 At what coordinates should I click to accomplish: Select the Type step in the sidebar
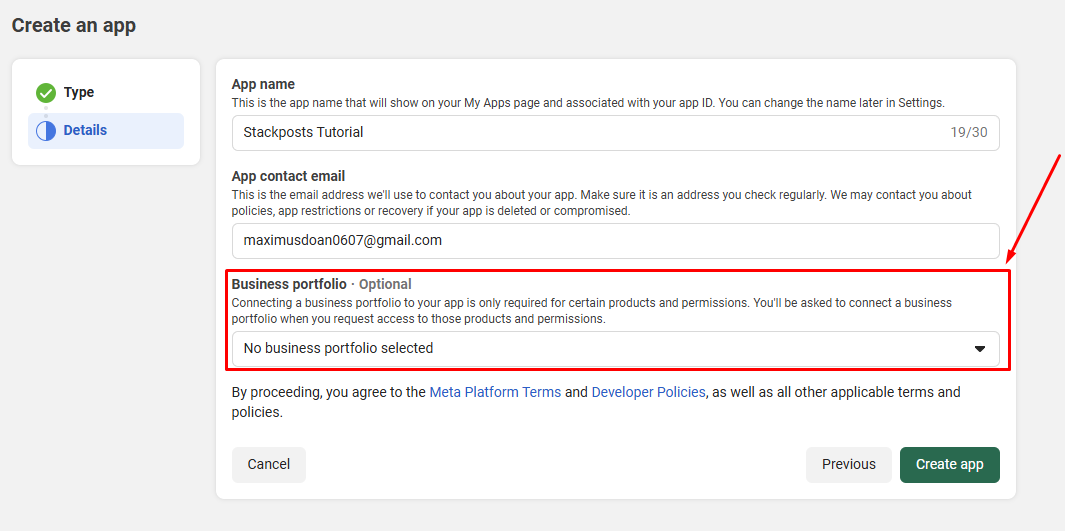78,93
